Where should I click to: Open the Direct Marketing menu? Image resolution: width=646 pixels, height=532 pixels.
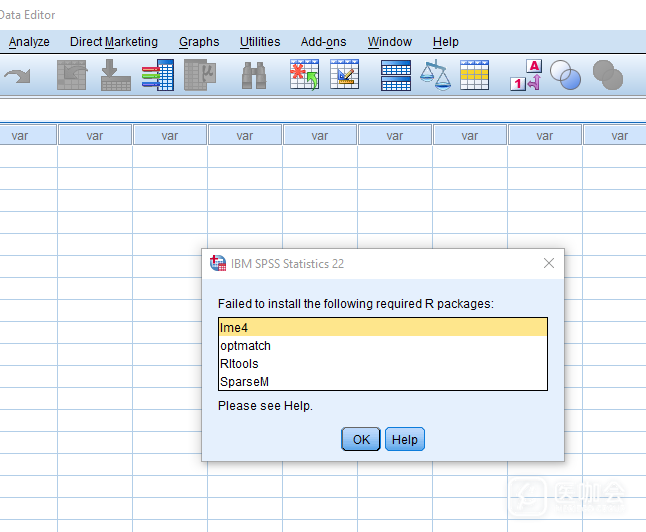[x=114, y=42]
